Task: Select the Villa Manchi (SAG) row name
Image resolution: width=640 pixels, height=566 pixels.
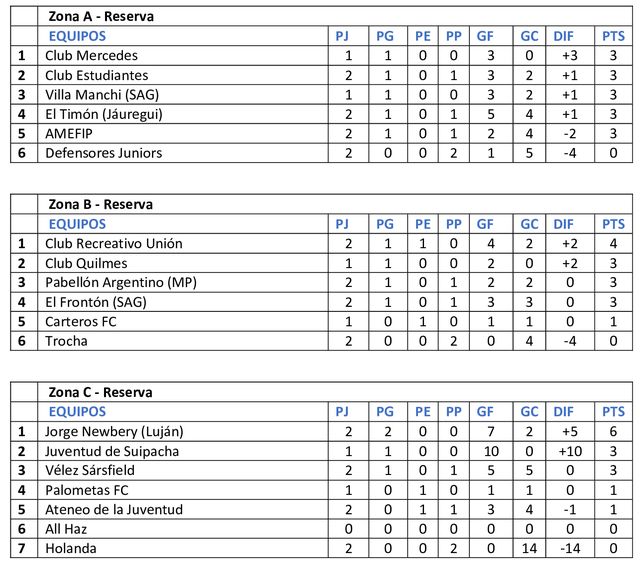Action: coord(102,94)
